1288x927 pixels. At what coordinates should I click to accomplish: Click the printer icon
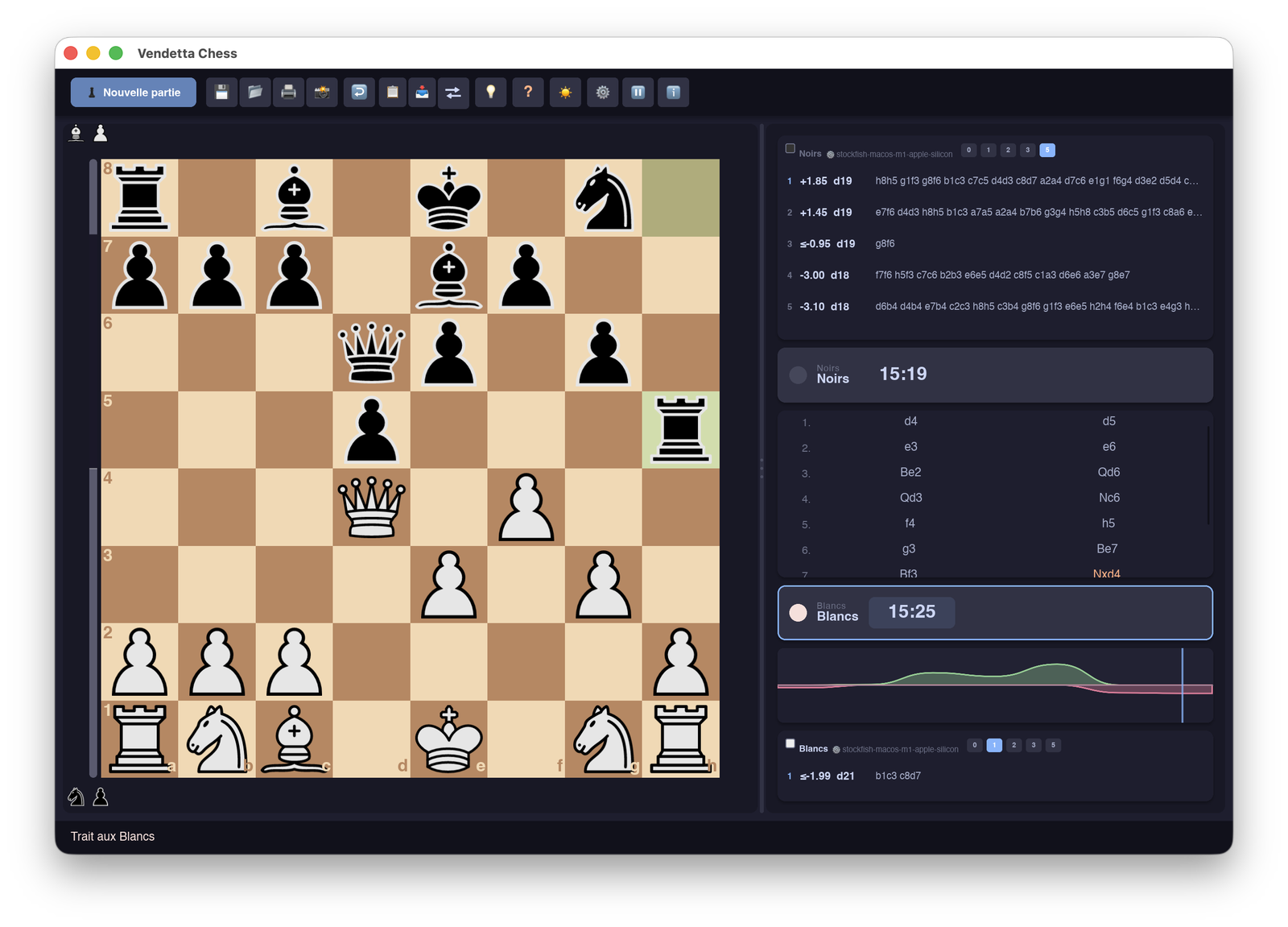click(x=288, y=93)
